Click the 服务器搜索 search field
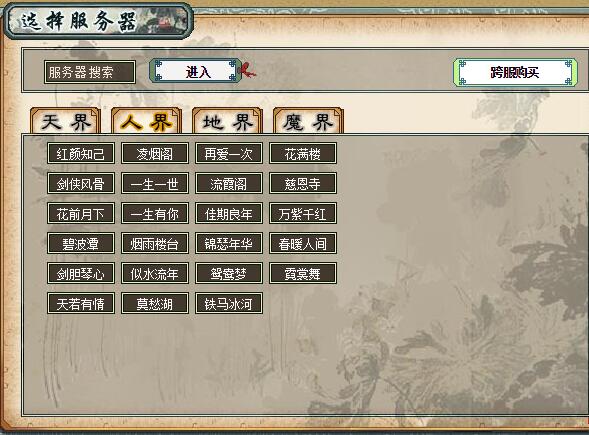Screen dimensions: 589x435 (90, 72)
